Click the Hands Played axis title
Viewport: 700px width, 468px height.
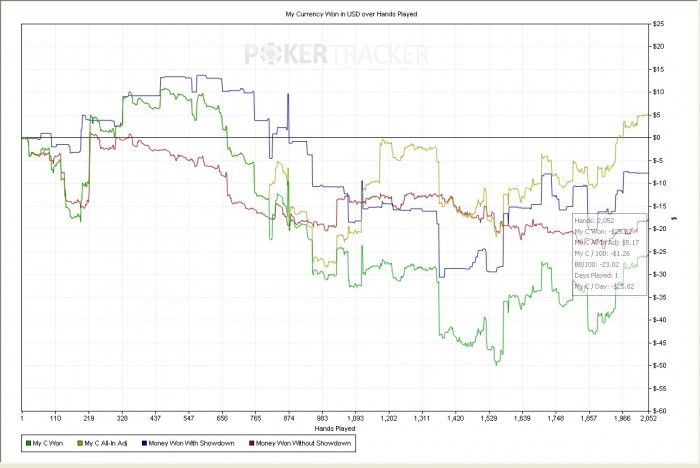337,430
